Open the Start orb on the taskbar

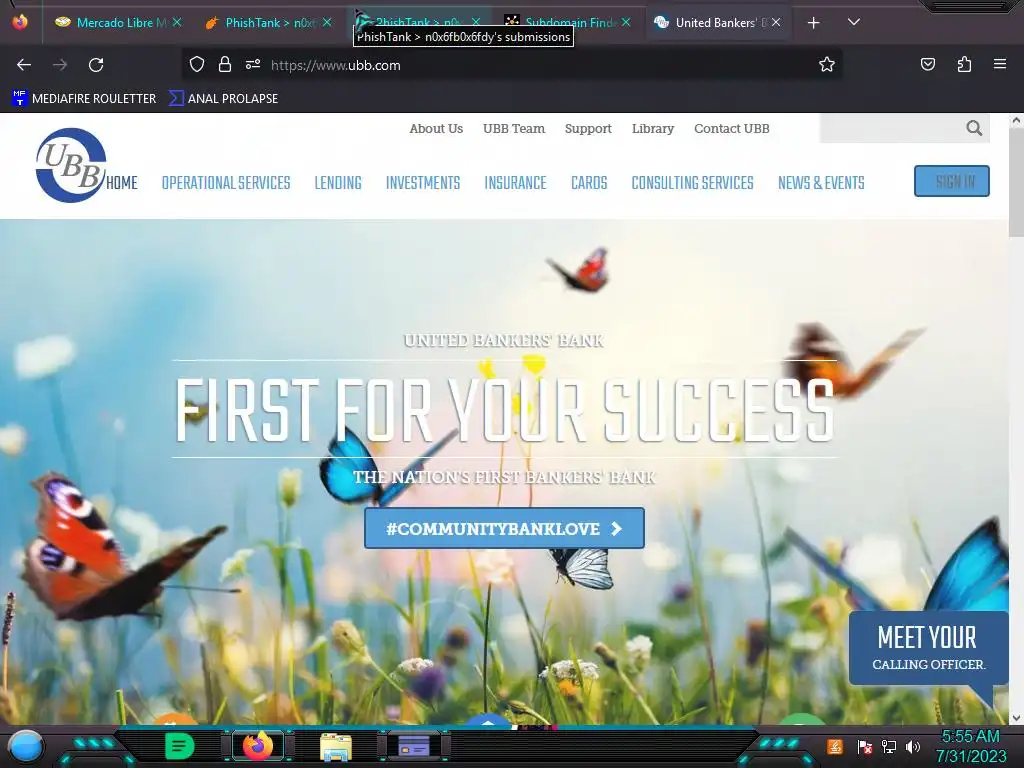26,746
